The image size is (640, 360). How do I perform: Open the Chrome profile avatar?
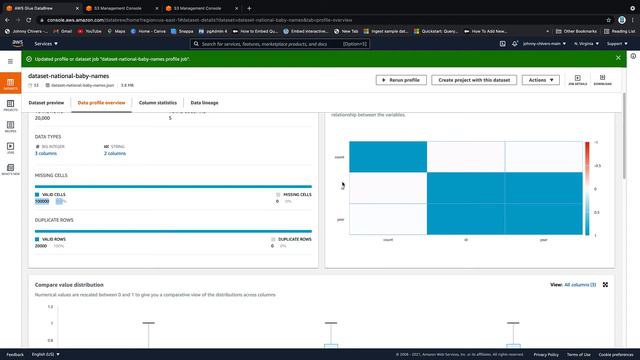point(622,20)
